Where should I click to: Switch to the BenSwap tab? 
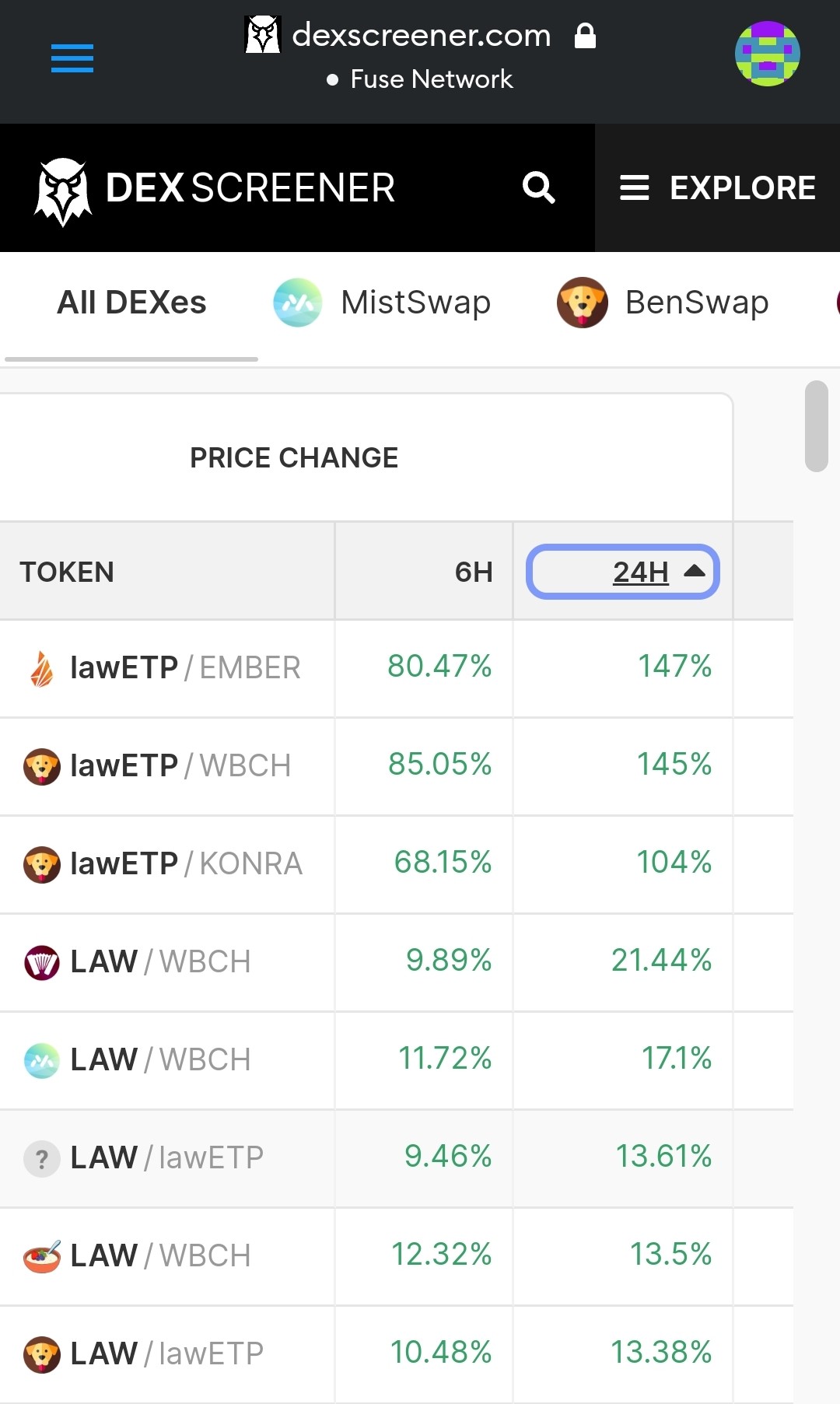pyautogui.click(x=663, y=303)
